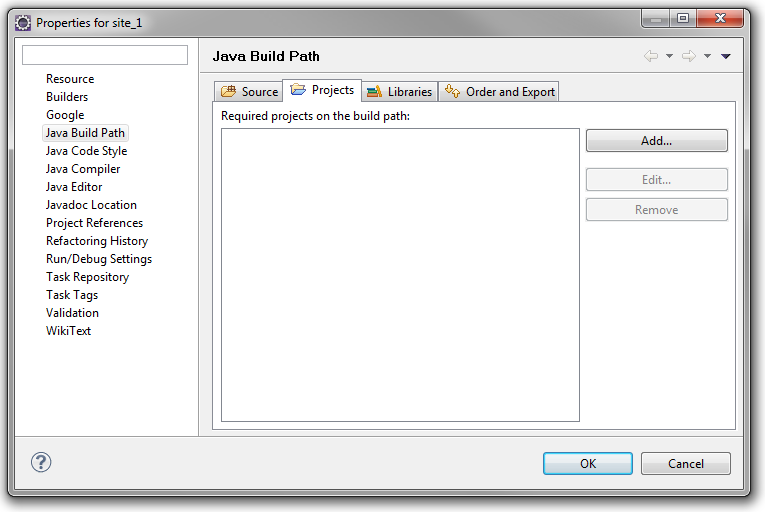Focus the filter text field
This screenshot has height=512, width=765.
tap(105, 55)
